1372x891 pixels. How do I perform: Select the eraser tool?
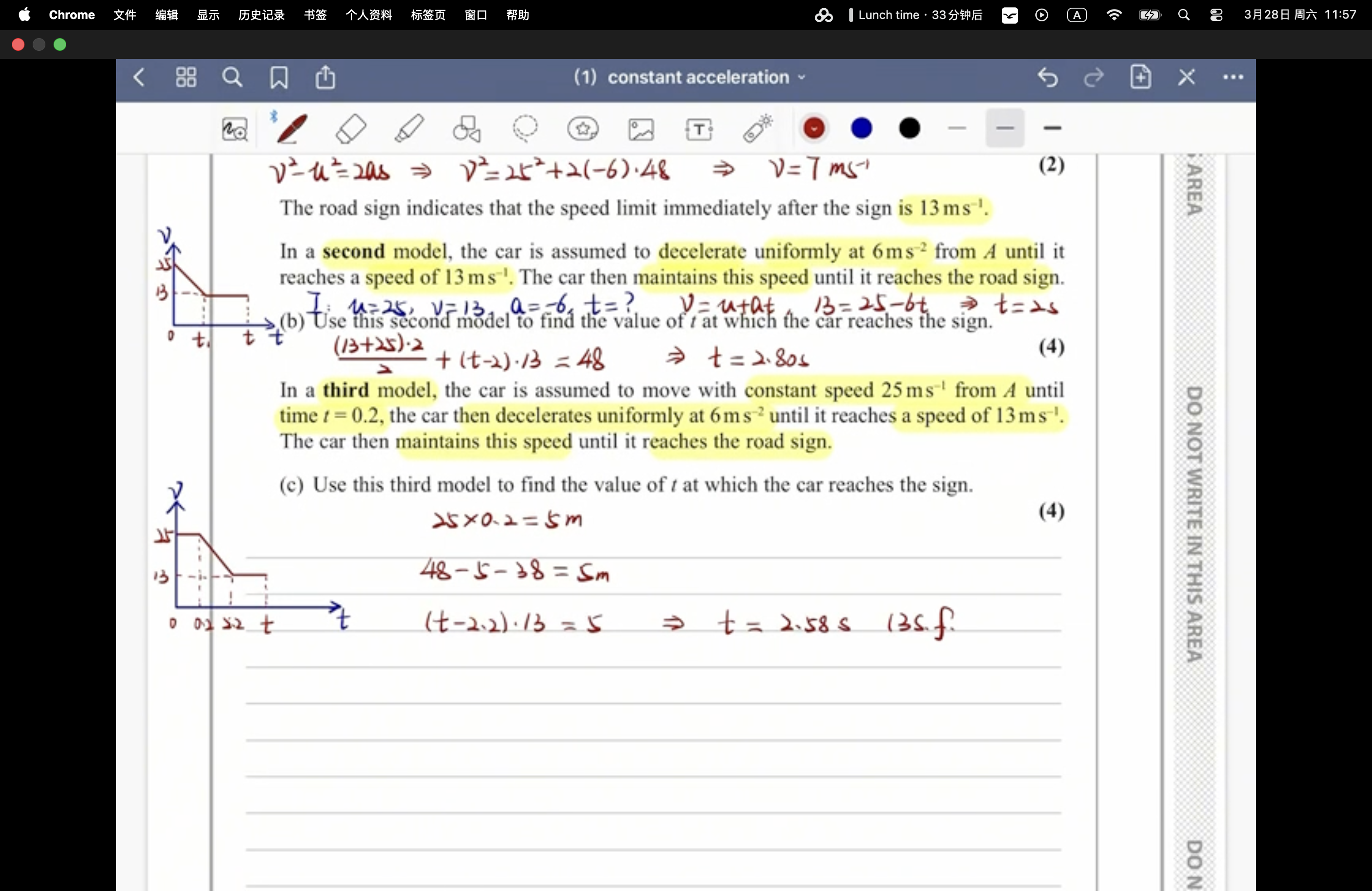351,128
